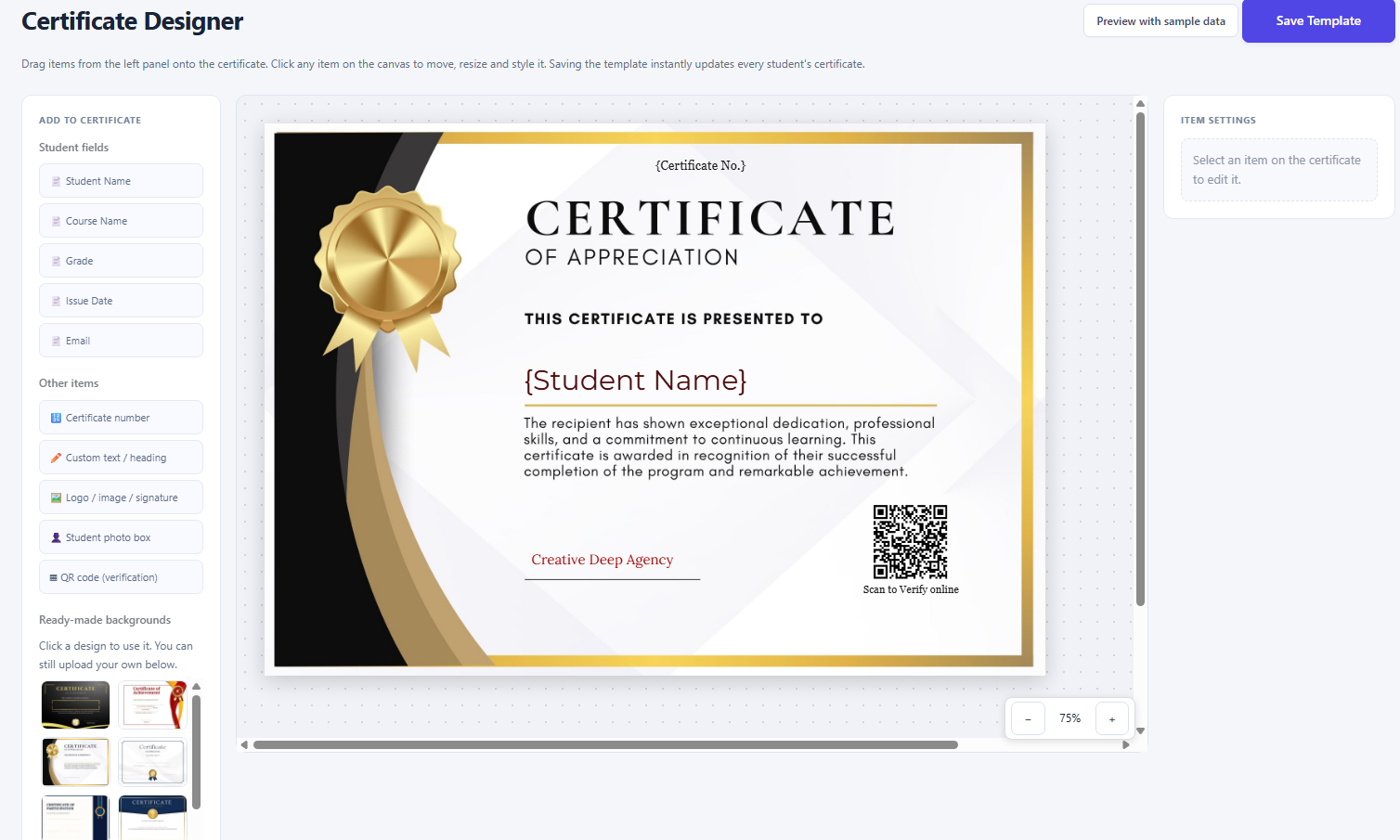The width and height of the screenshot is (1400, 840).
Task: Add Student photo box item
Action: 121,537
